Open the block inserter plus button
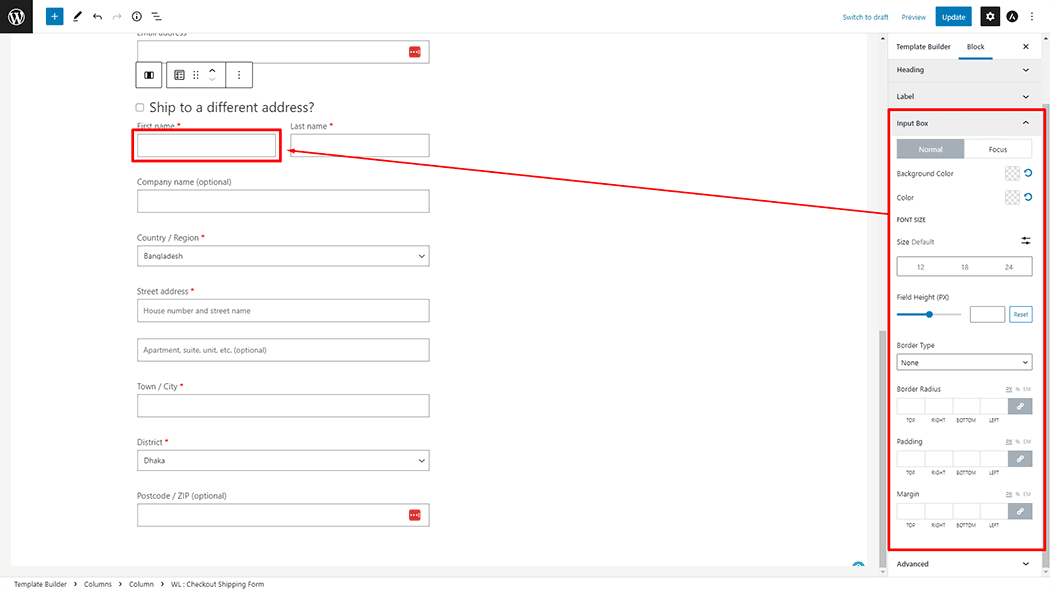The height and width of the screenshot is (590, 1050). click(x=54, y=17)
